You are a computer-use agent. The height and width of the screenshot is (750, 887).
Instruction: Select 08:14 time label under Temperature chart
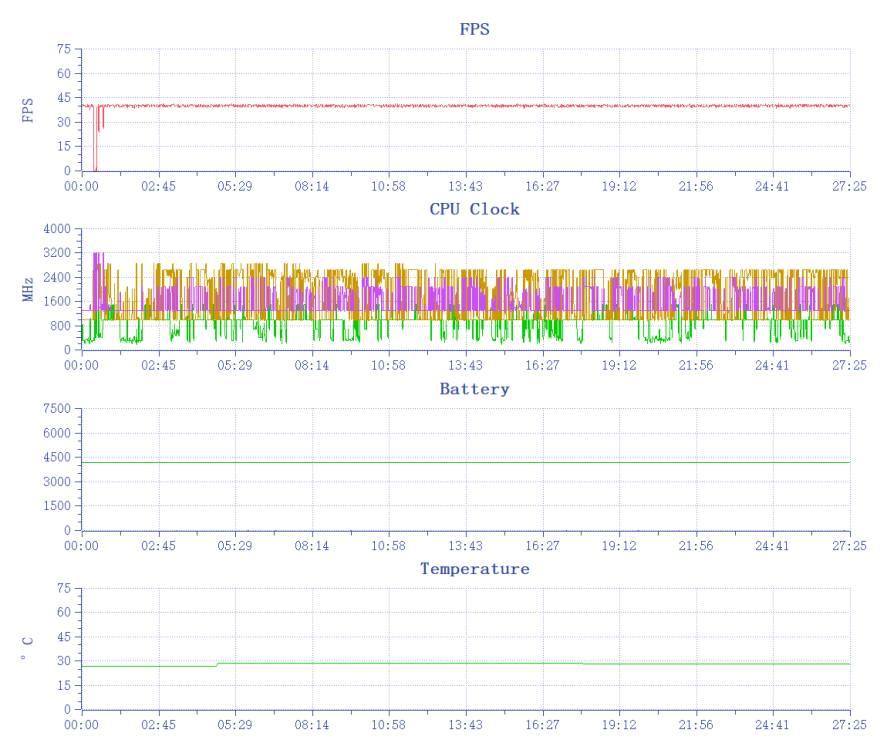(x=312, y=724)
